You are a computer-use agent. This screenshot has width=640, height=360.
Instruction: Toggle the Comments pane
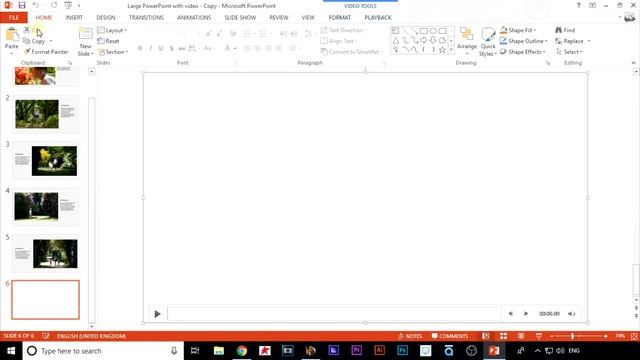coord(450,336)
